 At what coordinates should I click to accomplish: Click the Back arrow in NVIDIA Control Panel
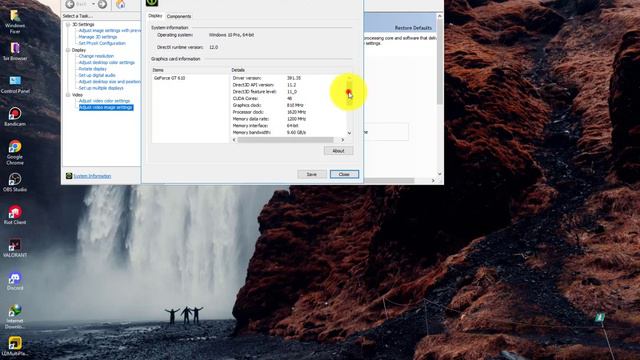tap(70, 4)
